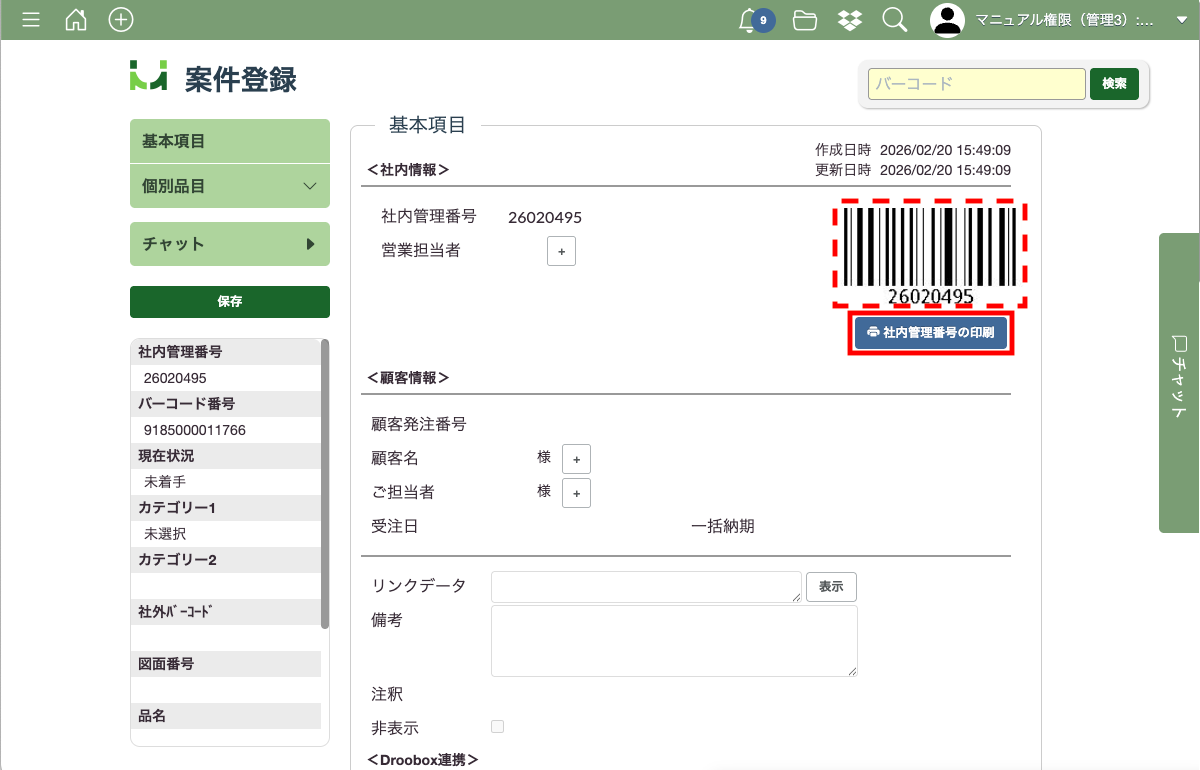
Task: Toggle the 非表示 checkbox
Action: click(x=497, y=727)
